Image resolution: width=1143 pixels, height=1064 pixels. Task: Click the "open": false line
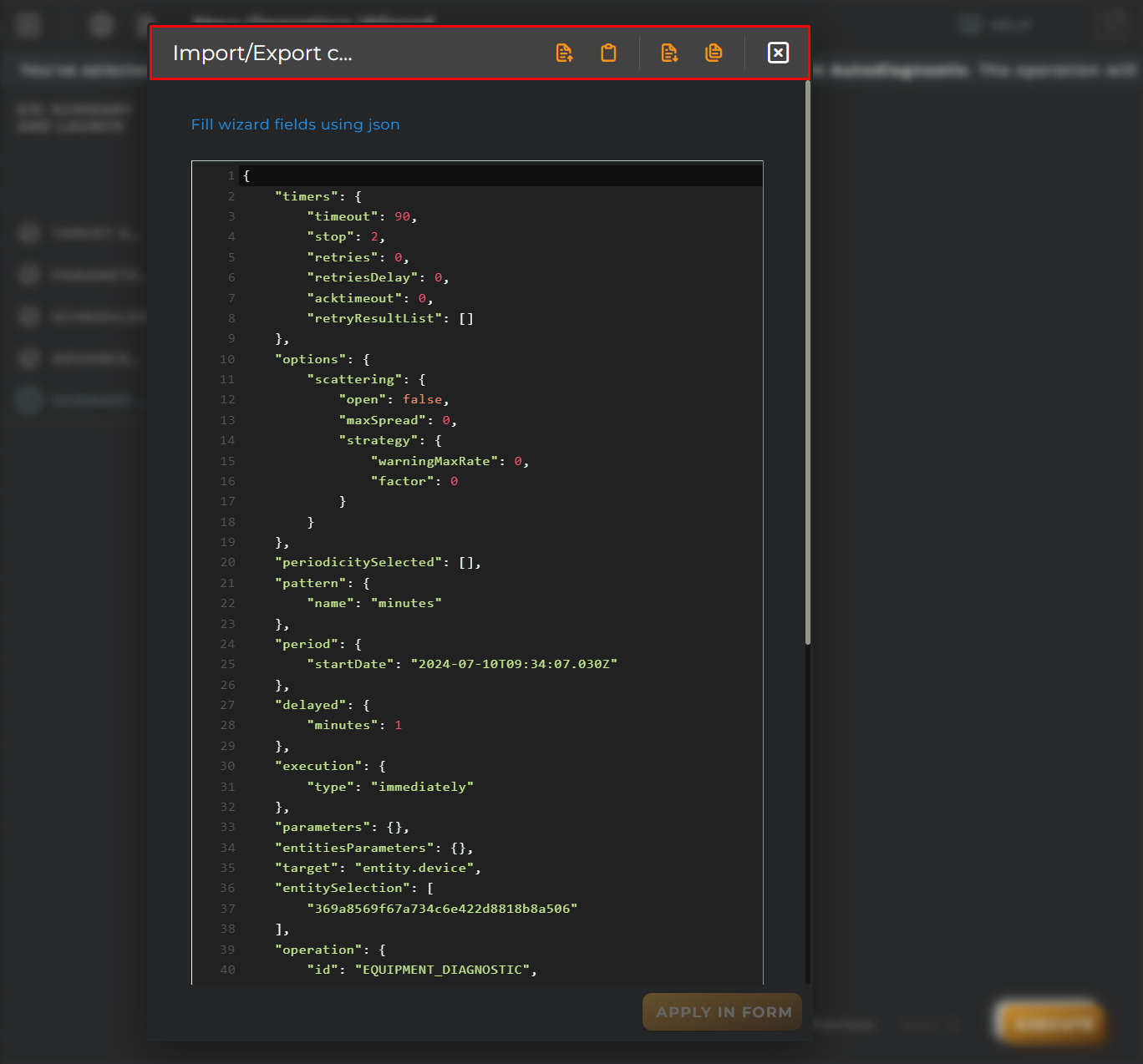coord(394,399)
